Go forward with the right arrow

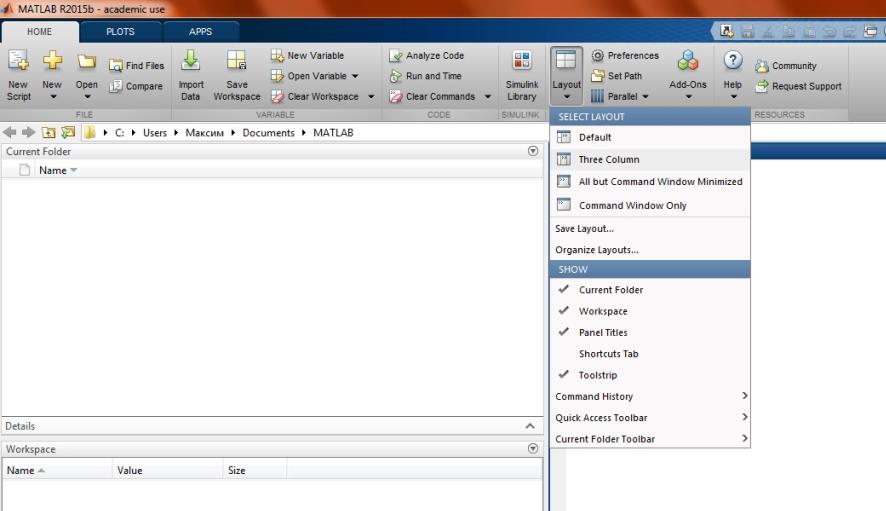click(x=28, y=132)
